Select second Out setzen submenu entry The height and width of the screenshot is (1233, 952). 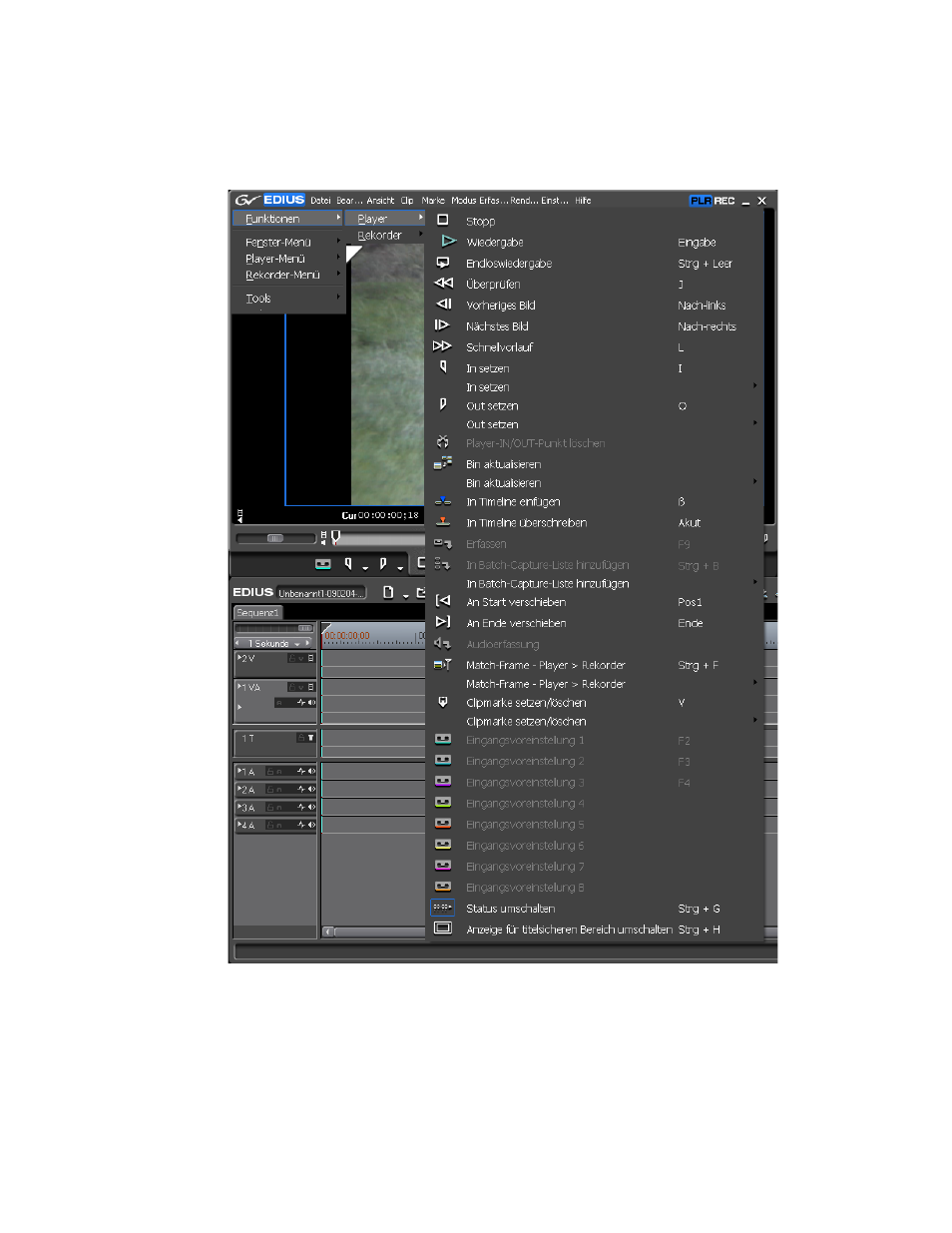click(596, 424)
